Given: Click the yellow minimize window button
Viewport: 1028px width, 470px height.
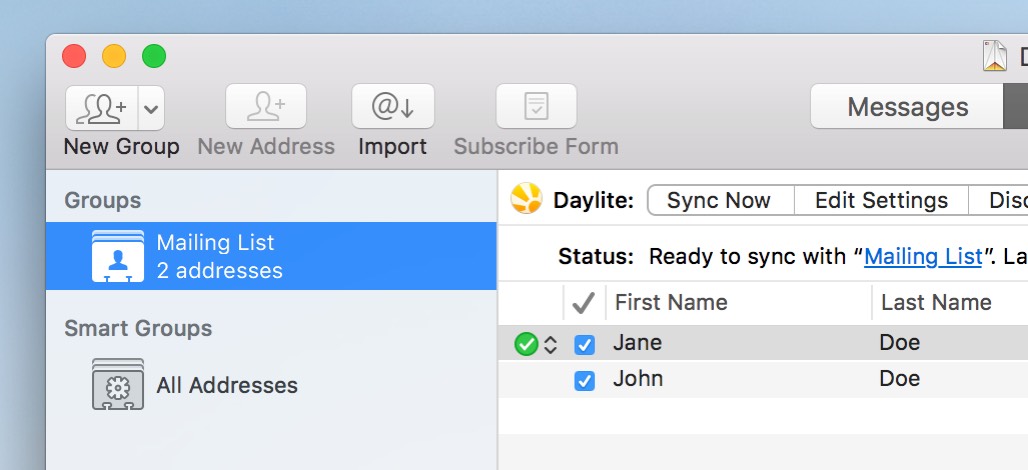Looking at the screenshot, I should tap(114, 56).
